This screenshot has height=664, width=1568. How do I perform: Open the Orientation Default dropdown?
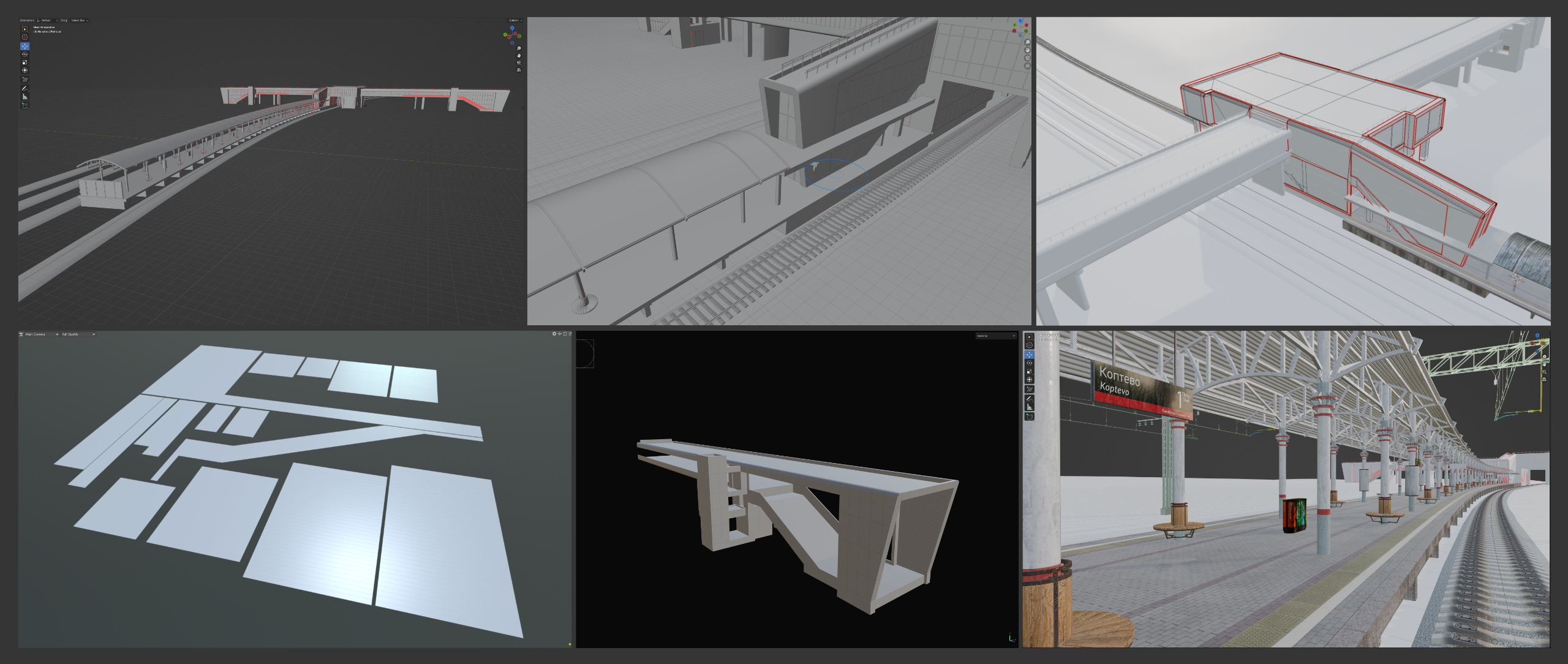[47, 20]
